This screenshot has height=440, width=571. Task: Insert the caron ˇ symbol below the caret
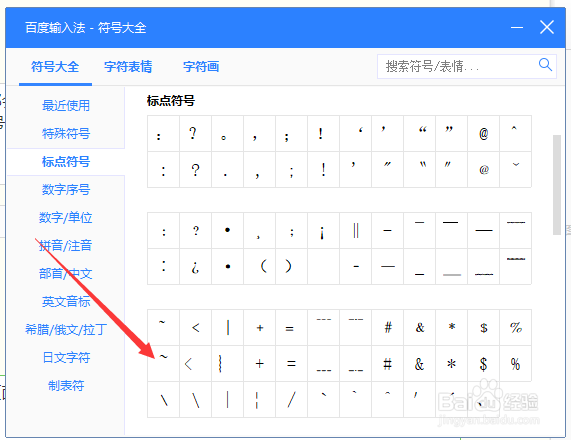pyautogui.click(x=516, y=169)
